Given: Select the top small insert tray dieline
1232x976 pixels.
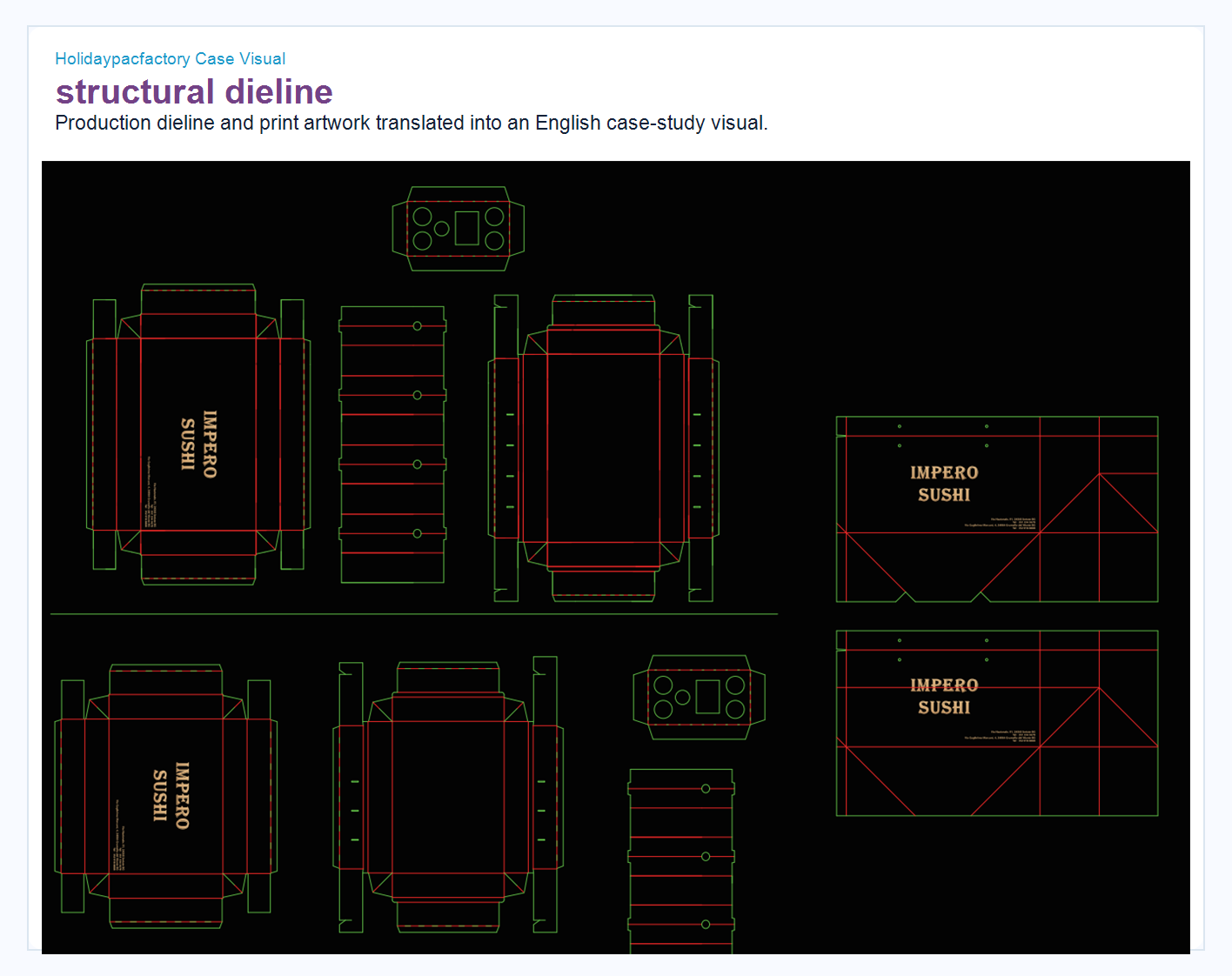Looking at the screenshot, I should [459, 228].
